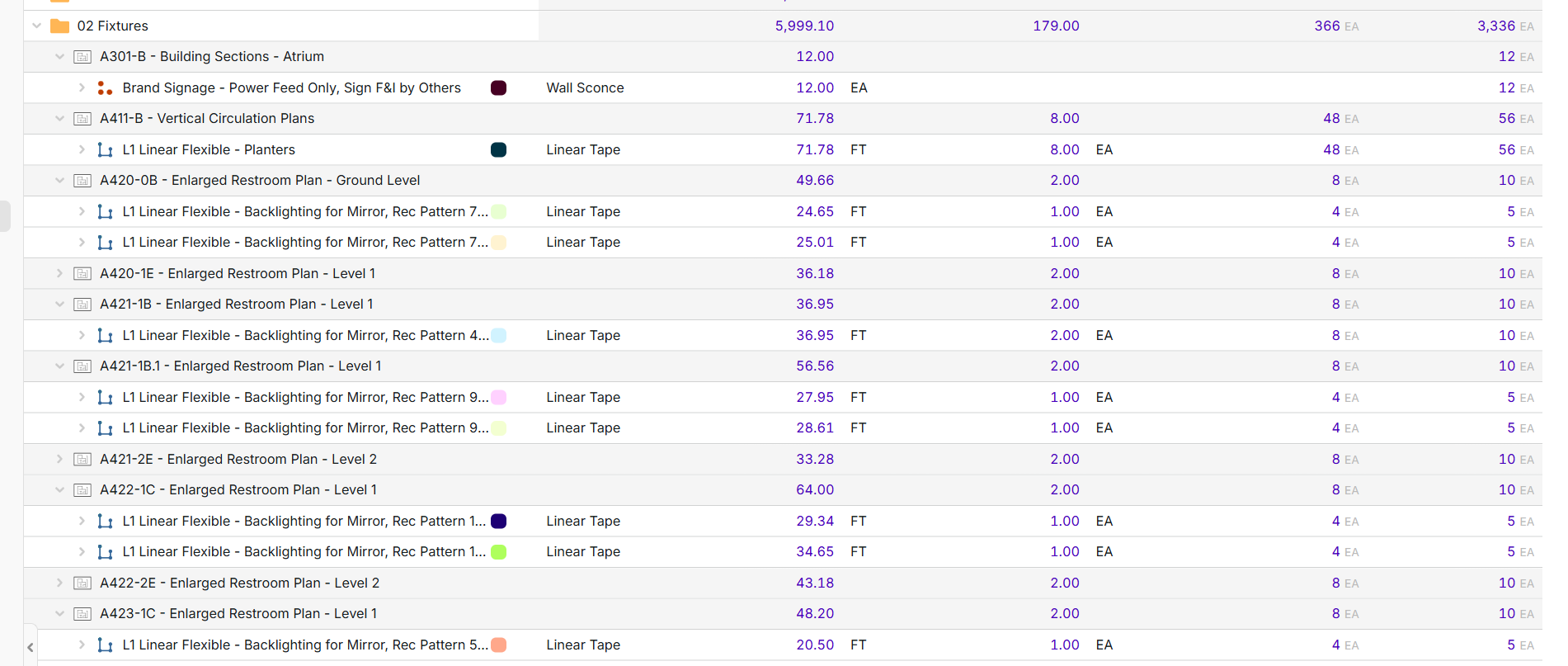
Task: Collapse the A423-1C Enlarged Restroom Plan group
Action: click(59, 614)
